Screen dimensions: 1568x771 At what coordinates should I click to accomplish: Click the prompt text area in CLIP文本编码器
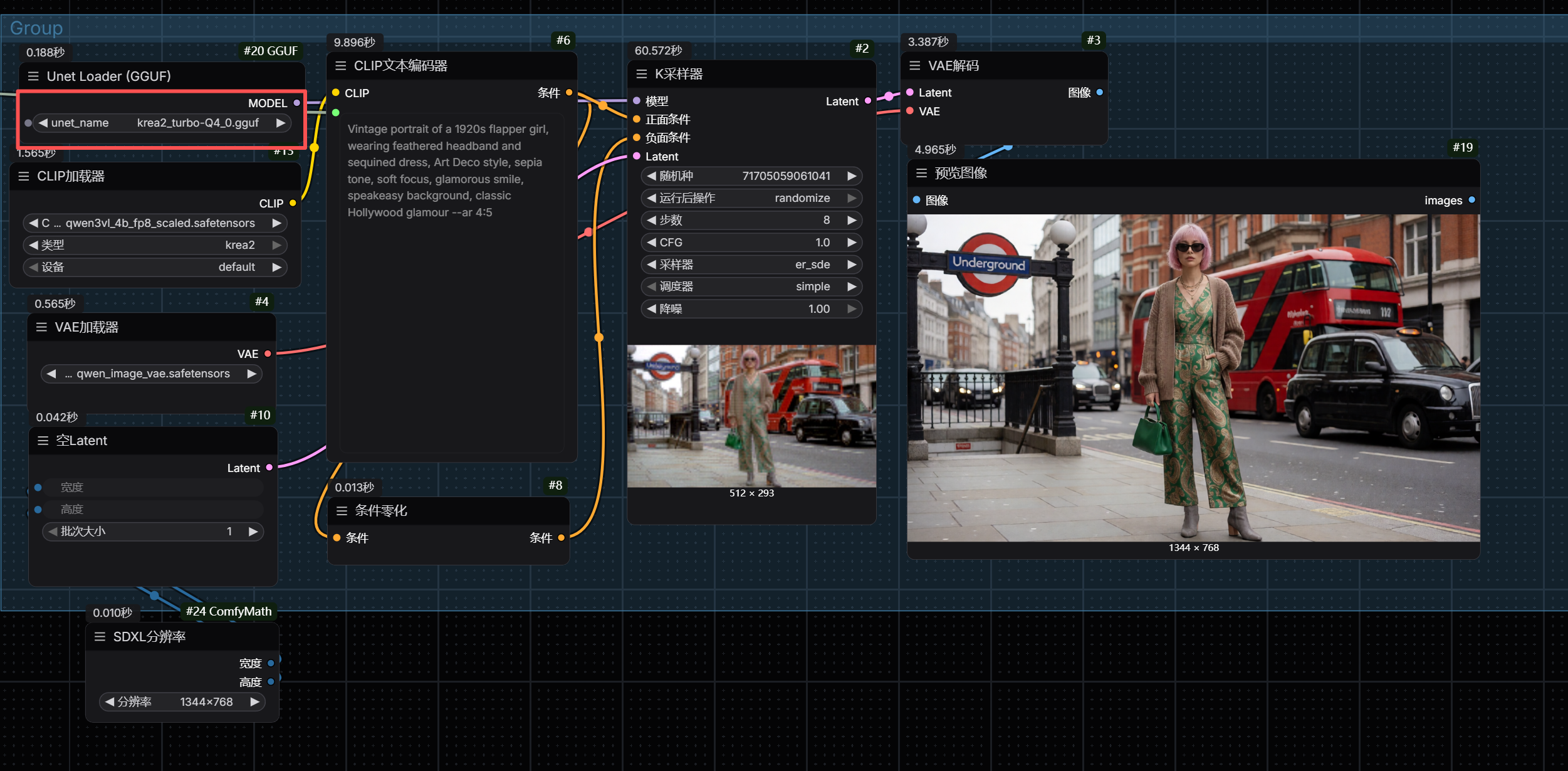[451, 282]
